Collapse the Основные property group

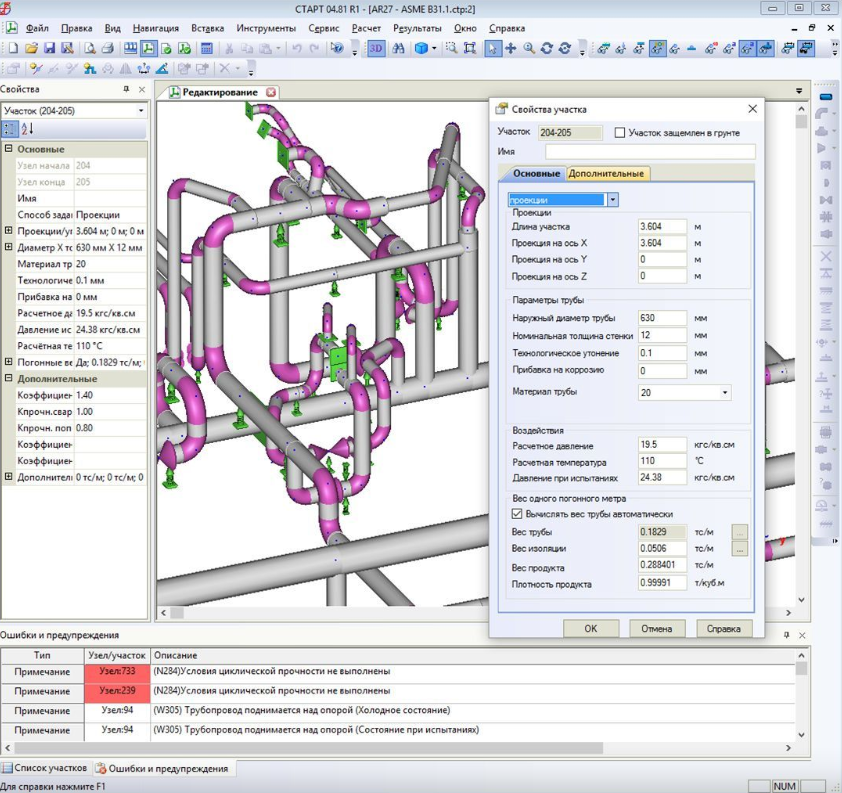pyautogui.click(x=9, y=149)
